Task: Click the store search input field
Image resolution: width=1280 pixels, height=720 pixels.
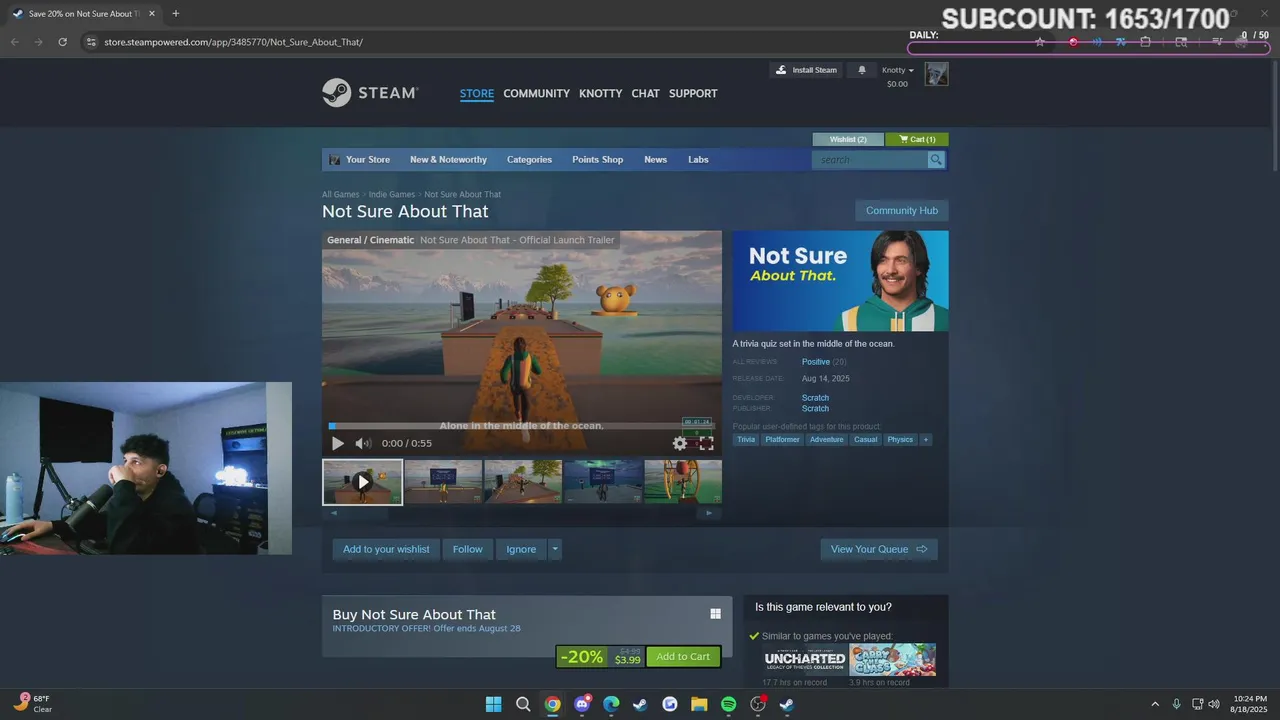Action: (869, 160)
